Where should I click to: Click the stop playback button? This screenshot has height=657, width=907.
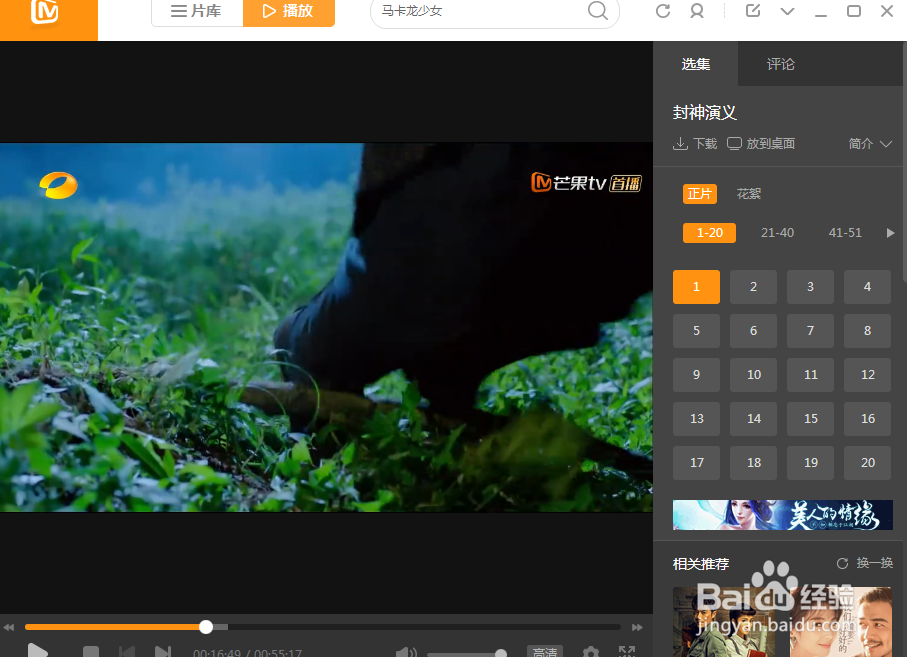pyautogui.click(x=91, y=652)
